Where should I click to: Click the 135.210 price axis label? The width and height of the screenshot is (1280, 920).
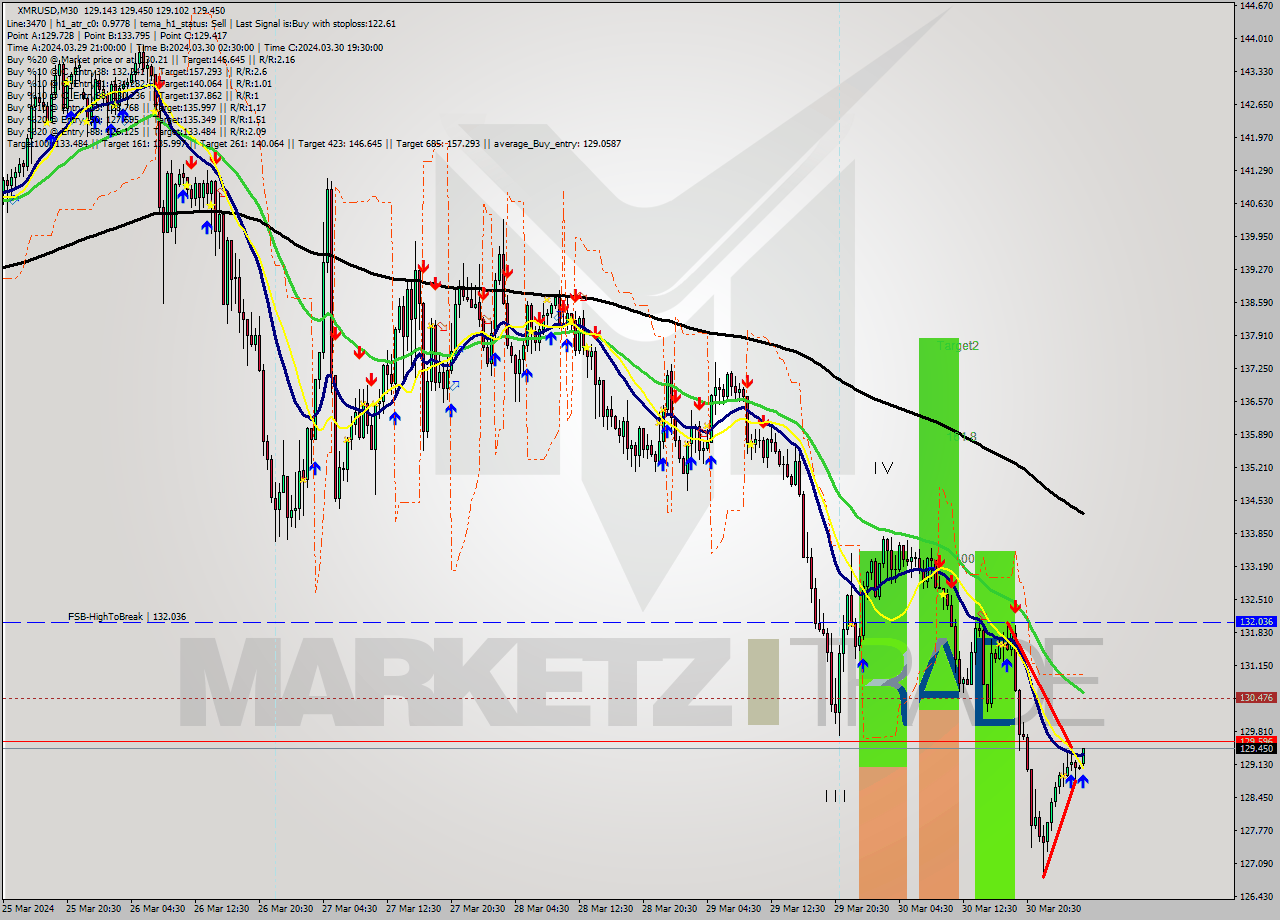(1256, 467)
